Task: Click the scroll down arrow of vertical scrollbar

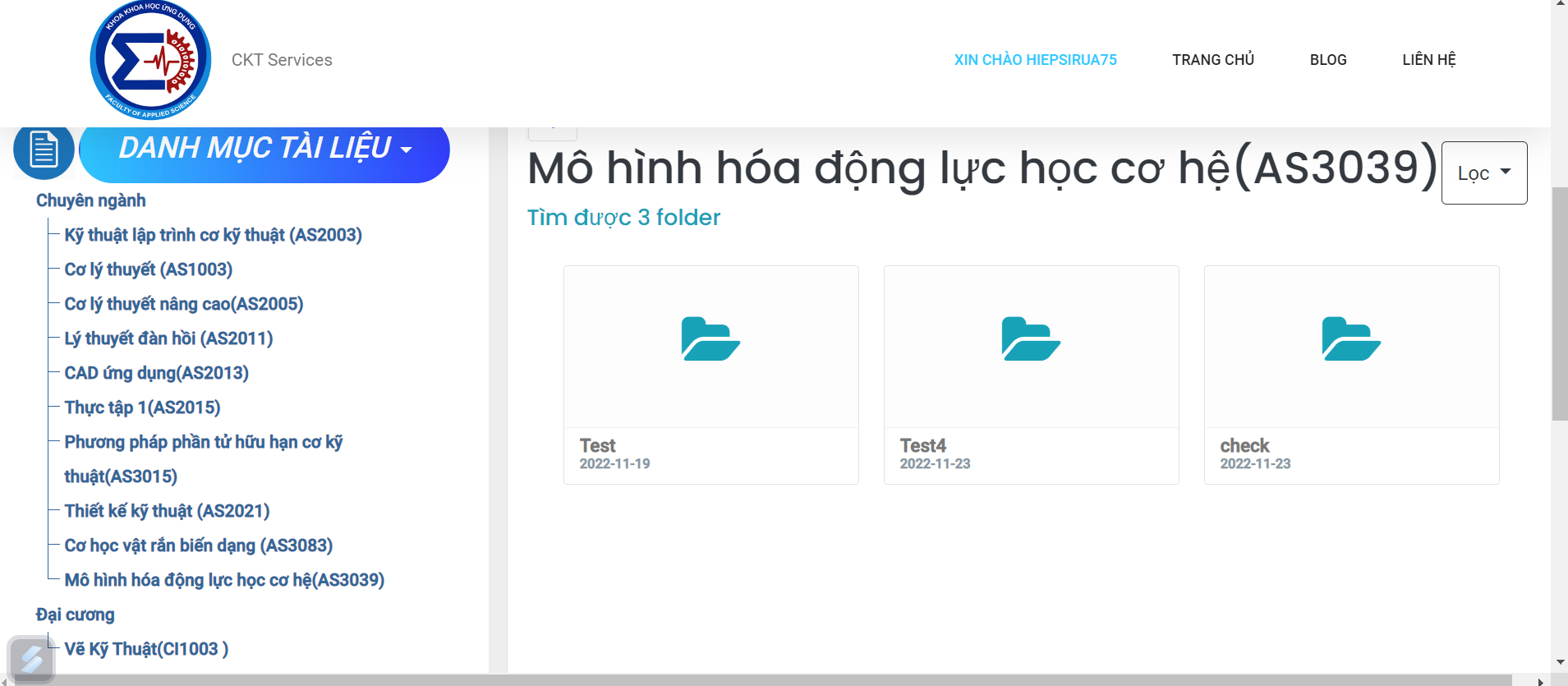Action: [1560, 662]
